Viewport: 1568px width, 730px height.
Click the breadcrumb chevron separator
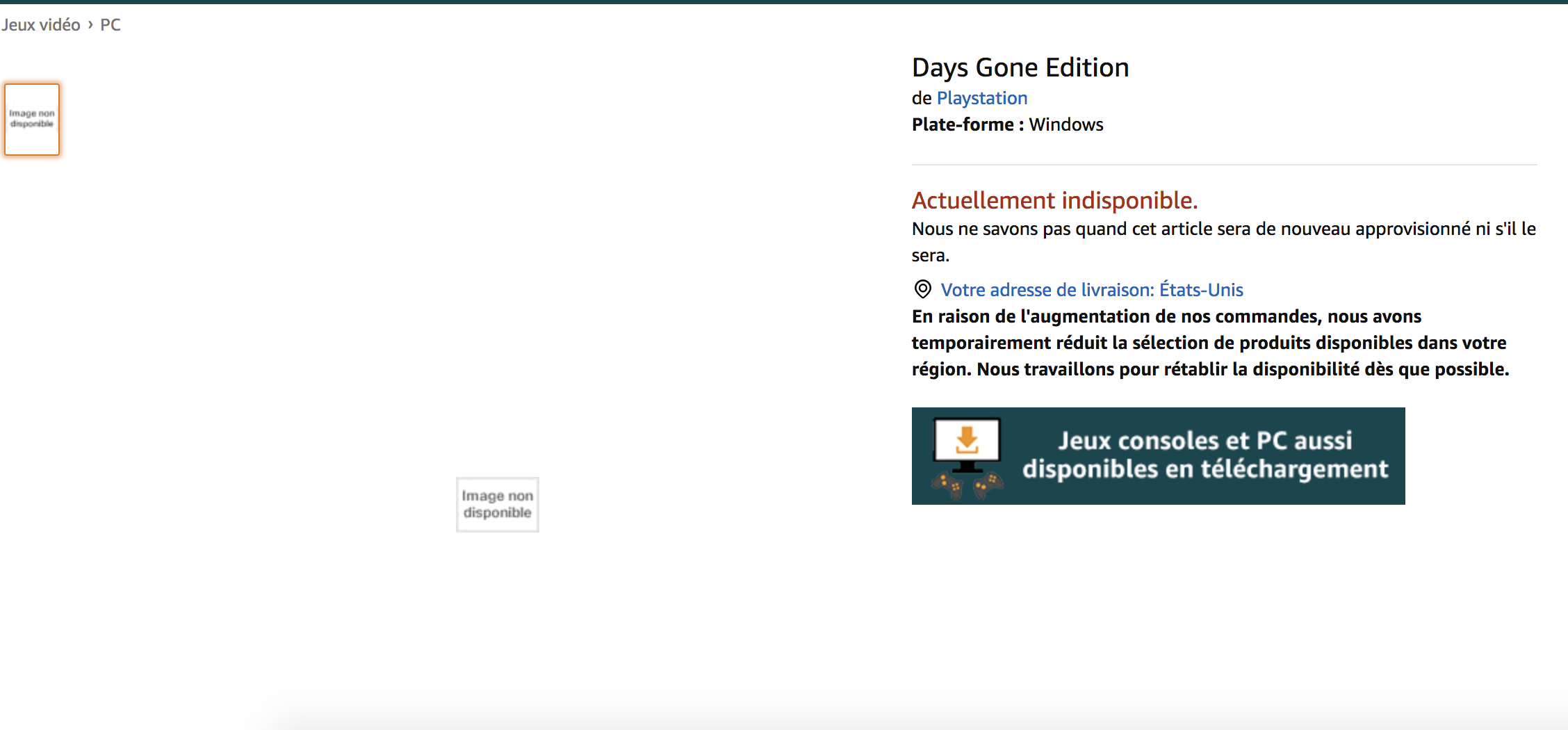click(x=90, y=24)
